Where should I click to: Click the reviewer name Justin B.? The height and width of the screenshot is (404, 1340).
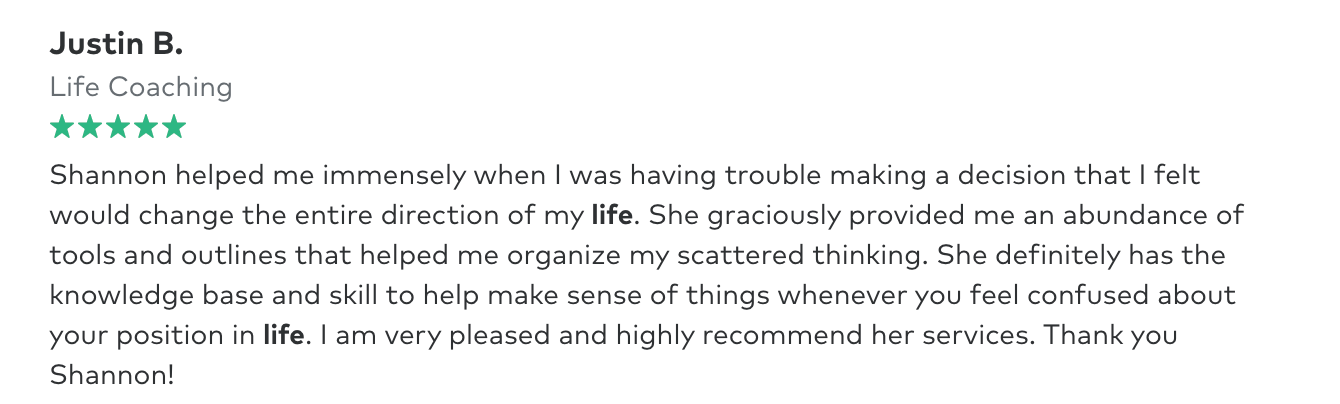(x=117, y=43)
